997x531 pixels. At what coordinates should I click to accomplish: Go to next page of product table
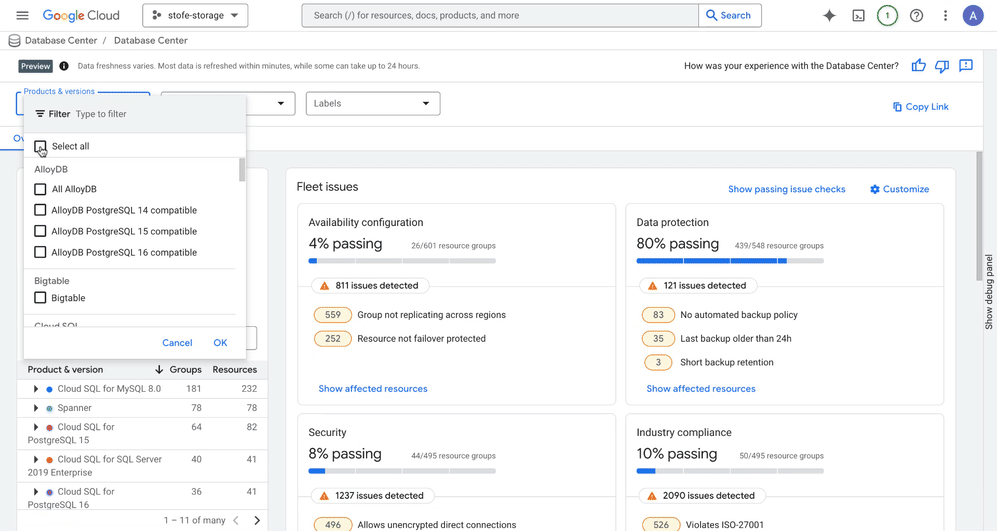click(257, 520)
